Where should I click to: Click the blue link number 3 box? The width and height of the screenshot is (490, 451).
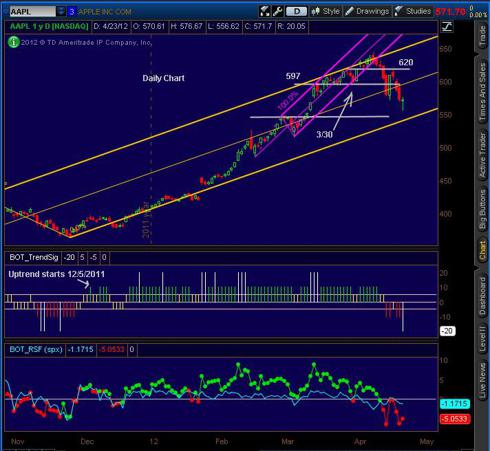[x=71, y=12]
